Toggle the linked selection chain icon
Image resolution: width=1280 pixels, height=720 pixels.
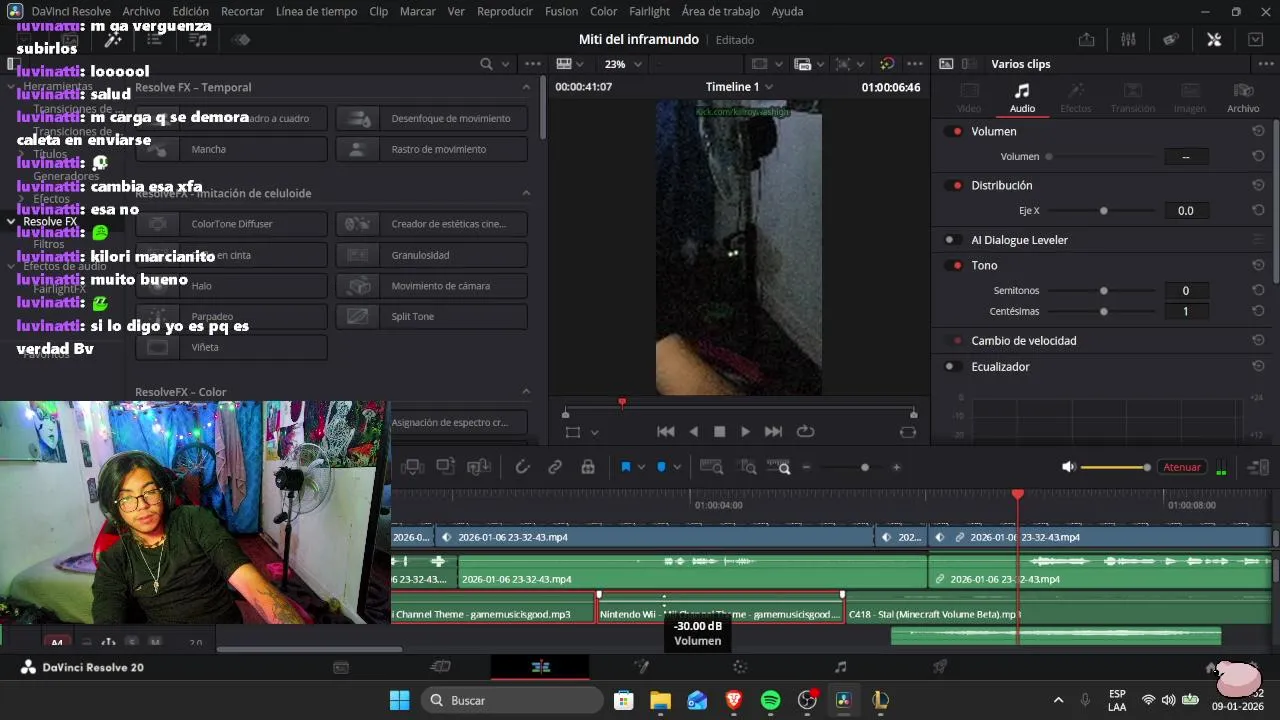pyautogui.click(x=555, y=467)
